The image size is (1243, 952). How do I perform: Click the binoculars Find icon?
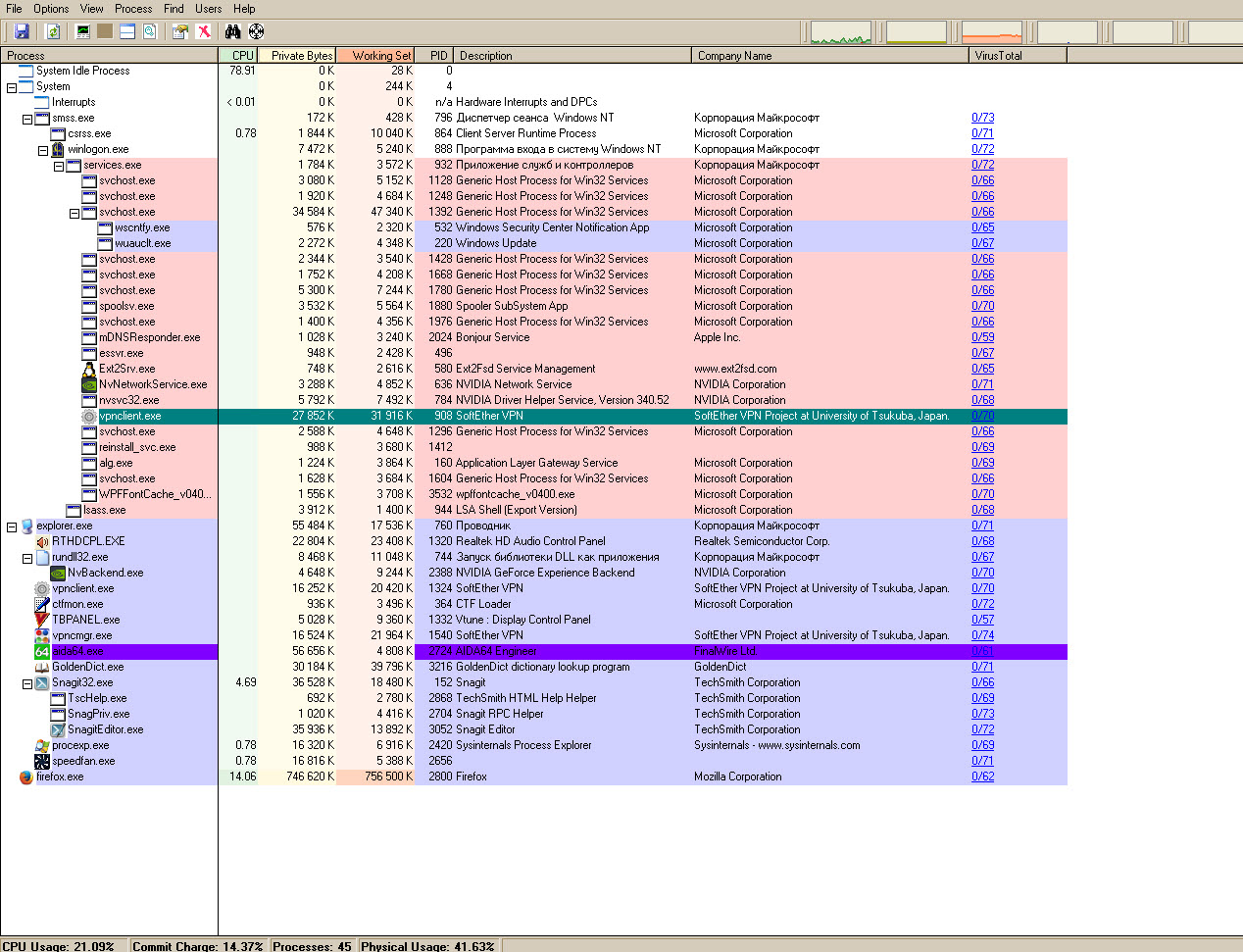232,31
